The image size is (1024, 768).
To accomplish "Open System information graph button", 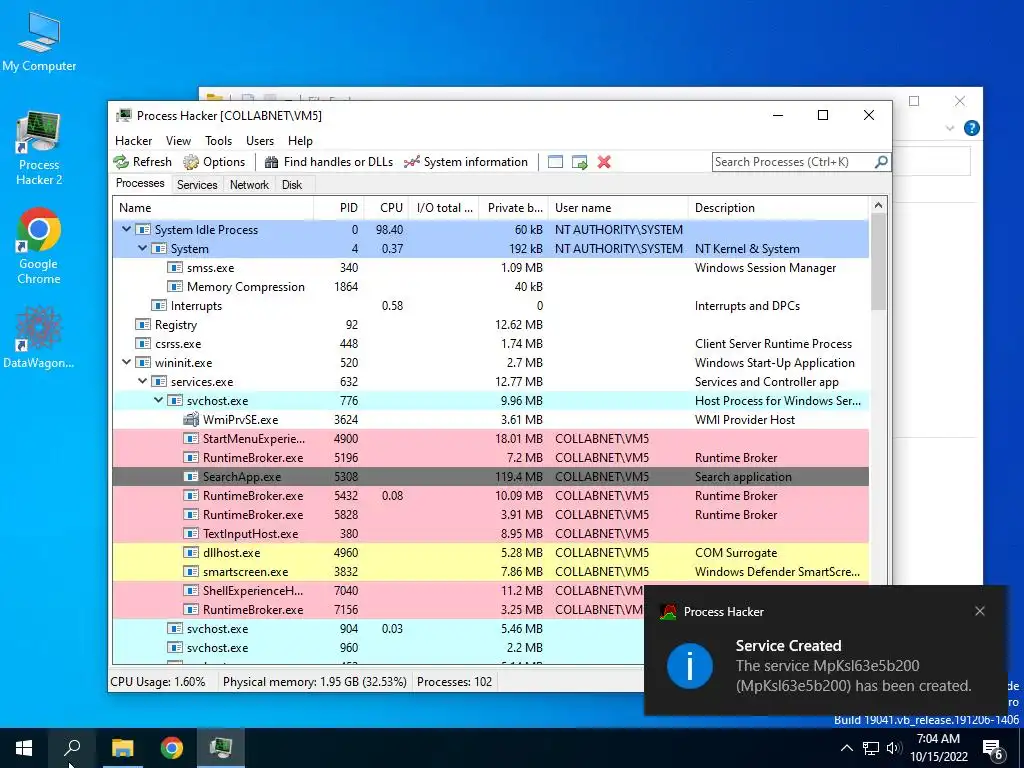I will click(x=466, y=162).
